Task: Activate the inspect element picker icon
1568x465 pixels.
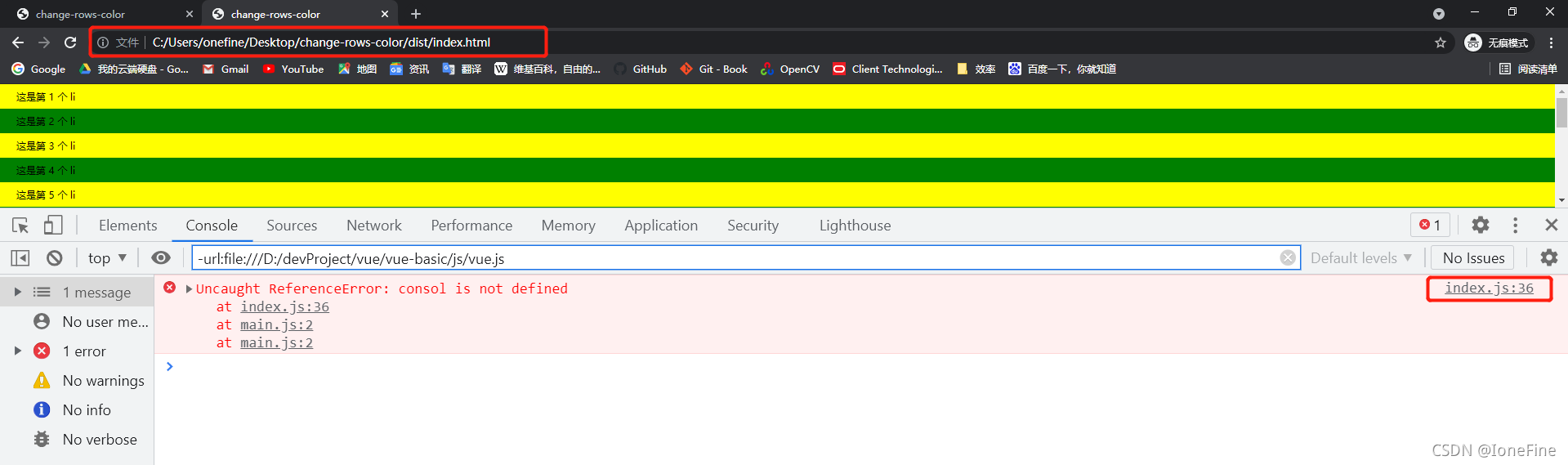Action: (x=20, y=225)
